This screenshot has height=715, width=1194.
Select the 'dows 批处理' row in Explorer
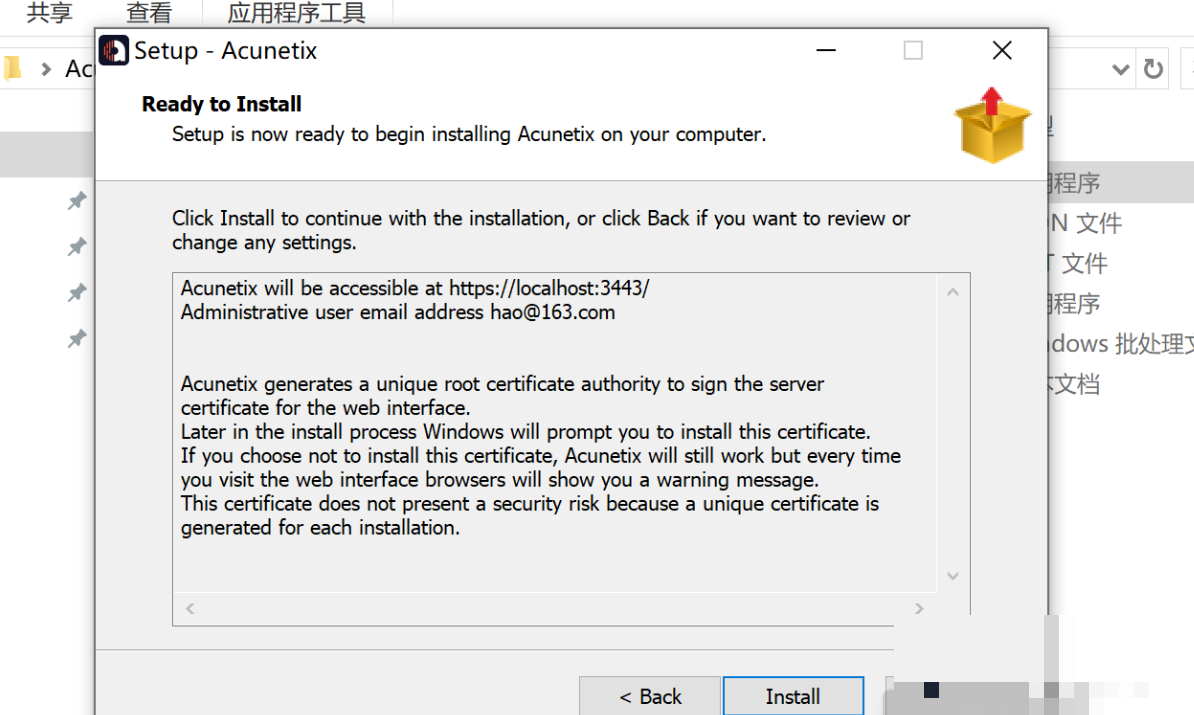click(1121, 343)
